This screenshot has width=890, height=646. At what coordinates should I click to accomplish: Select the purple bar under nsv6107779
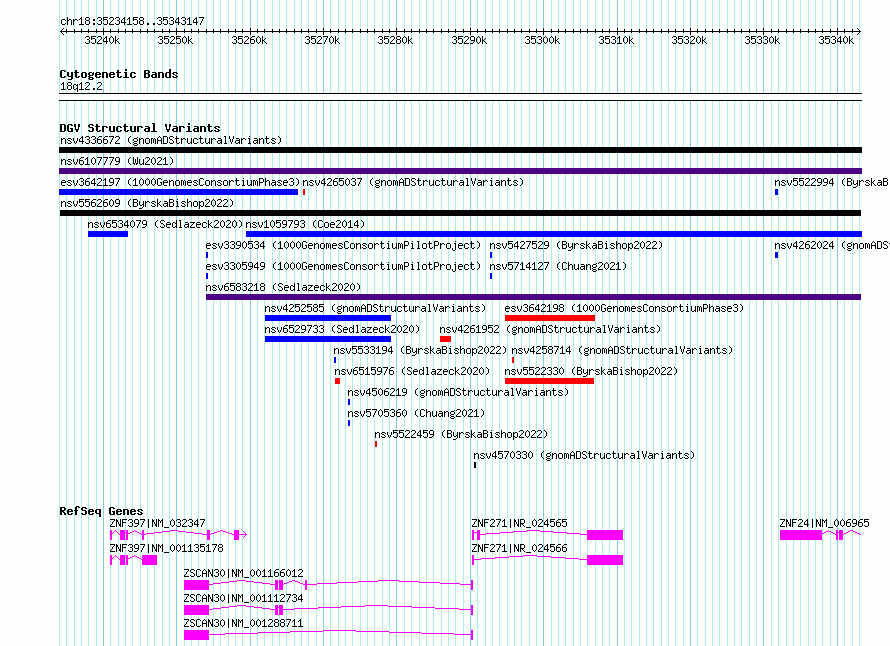pos(460,171)
